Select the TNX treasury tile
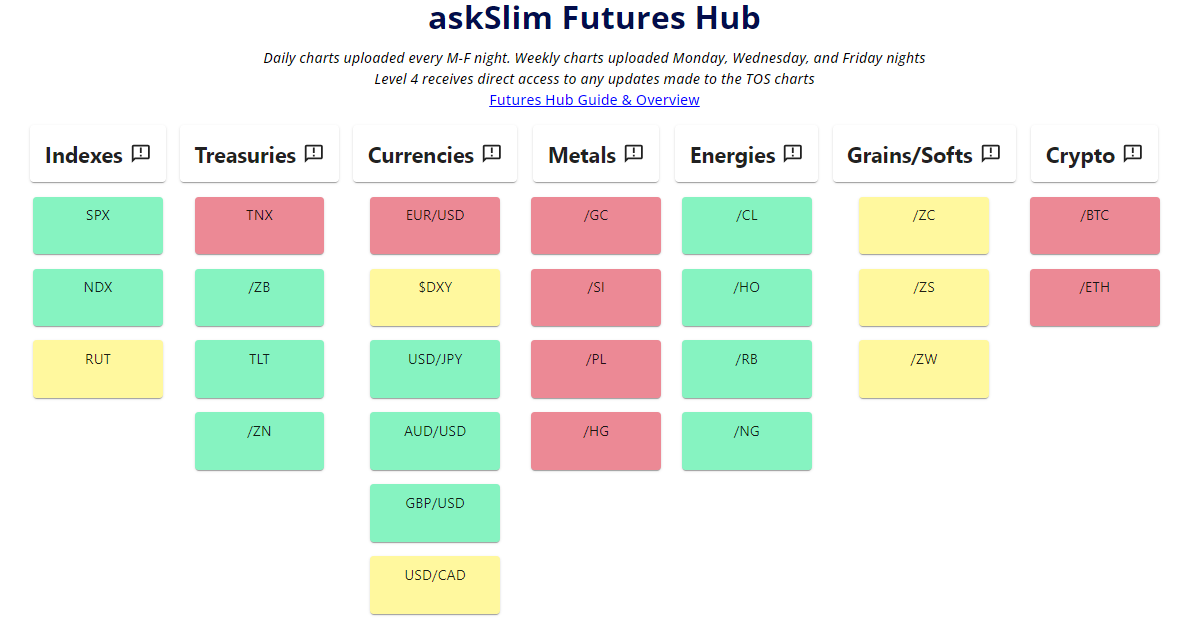The height and width of the screenshot is (620, 1193). 259,225
